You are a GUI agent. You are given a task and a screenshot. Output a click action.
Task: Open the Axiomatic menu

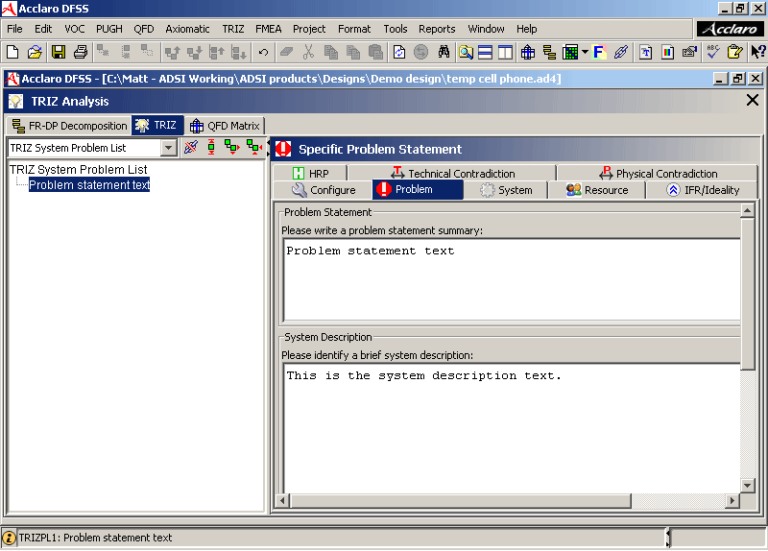187,29
